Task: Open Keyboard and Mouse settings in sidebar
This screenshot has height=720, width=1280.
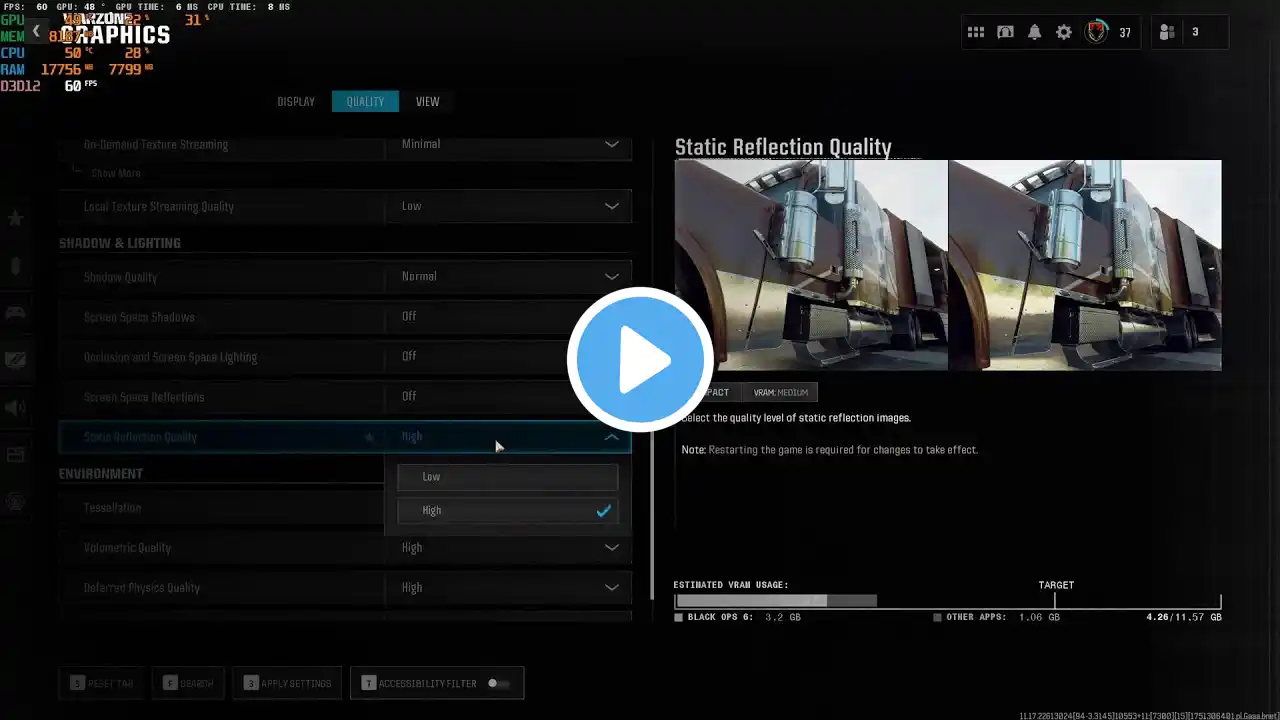Action: click(x=15, y=266)
